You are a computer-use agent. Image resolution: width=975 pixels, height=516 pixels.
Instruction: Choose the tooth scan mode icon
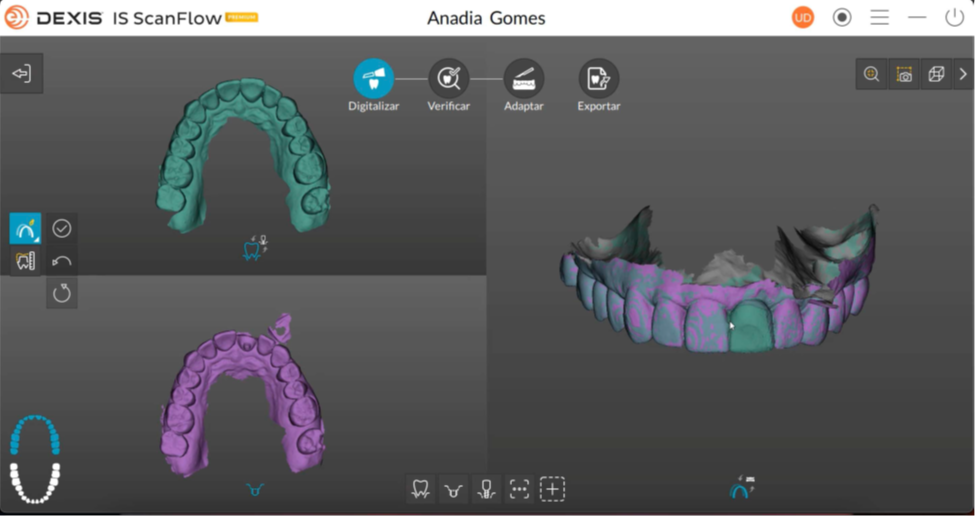421,489
